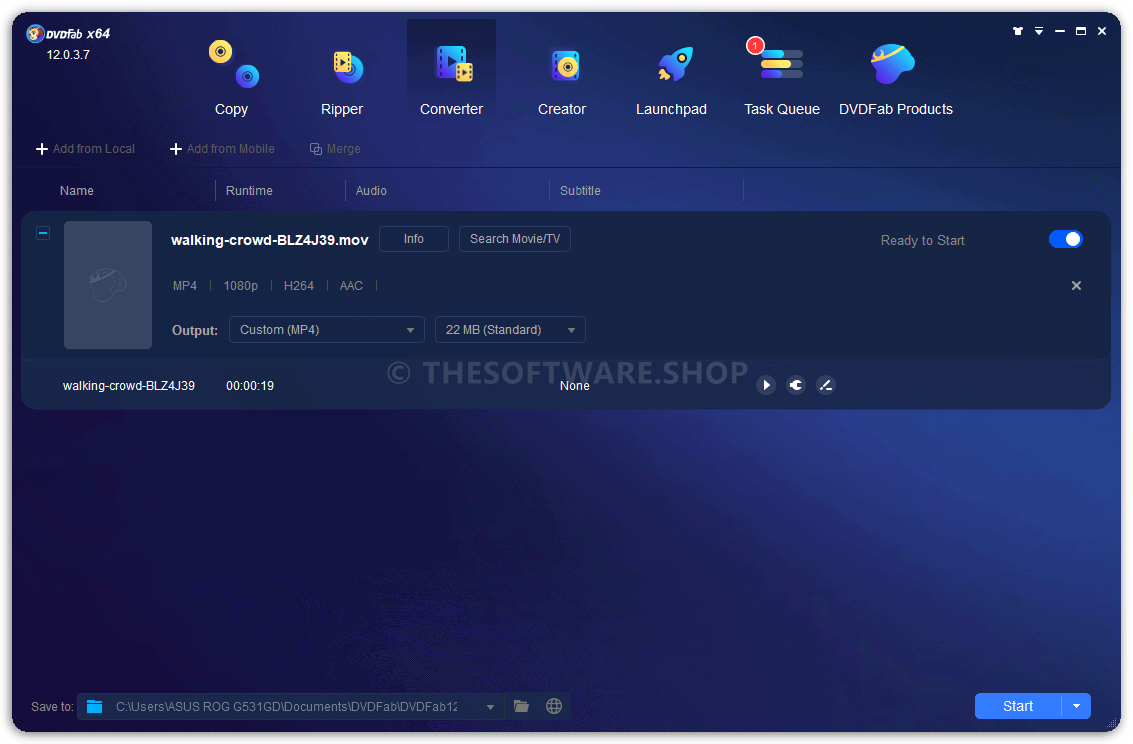
Task: Click the Merge button
Action: click(x=335, y=149)
